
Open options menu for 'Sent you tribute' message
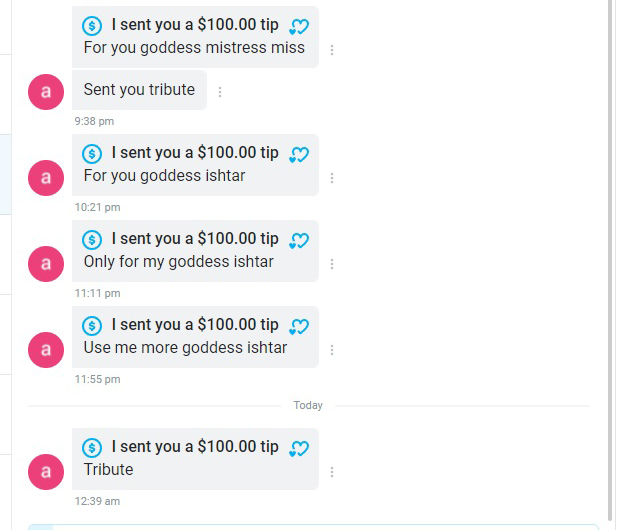pyautogui.click(x=220, y=92)
